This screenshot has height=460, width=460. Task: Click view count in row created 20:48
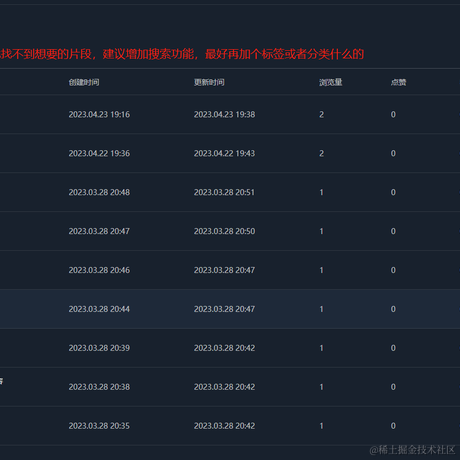coord(321,192)
